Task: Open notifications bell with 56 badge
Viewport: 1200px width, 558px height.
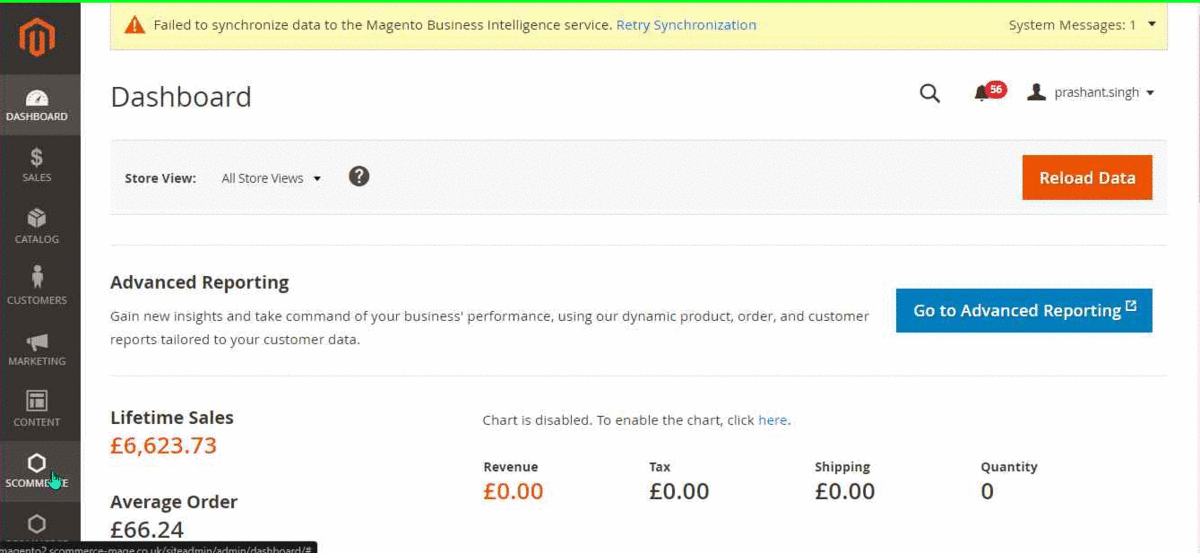Action: (x=983, y=93)
